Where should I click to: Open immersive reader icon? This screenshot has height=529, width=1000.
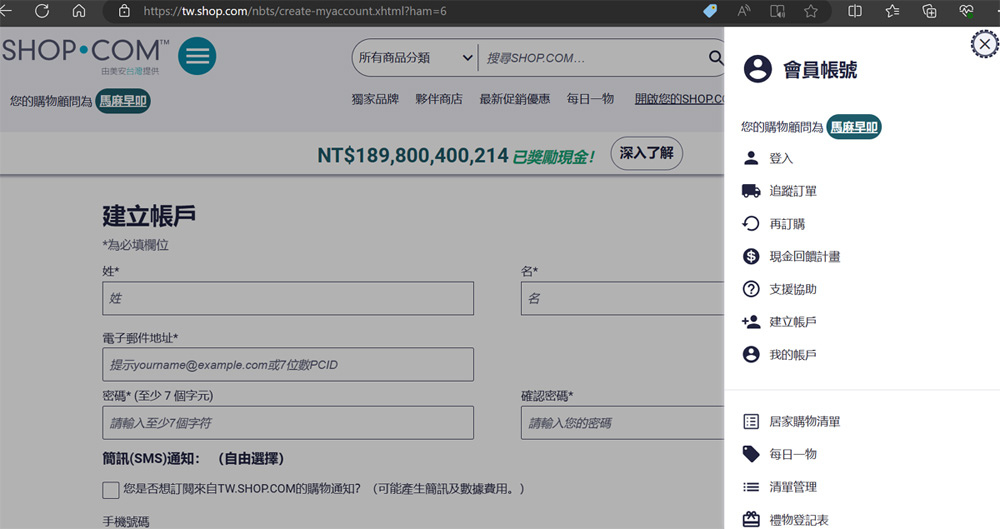[777, 11]
